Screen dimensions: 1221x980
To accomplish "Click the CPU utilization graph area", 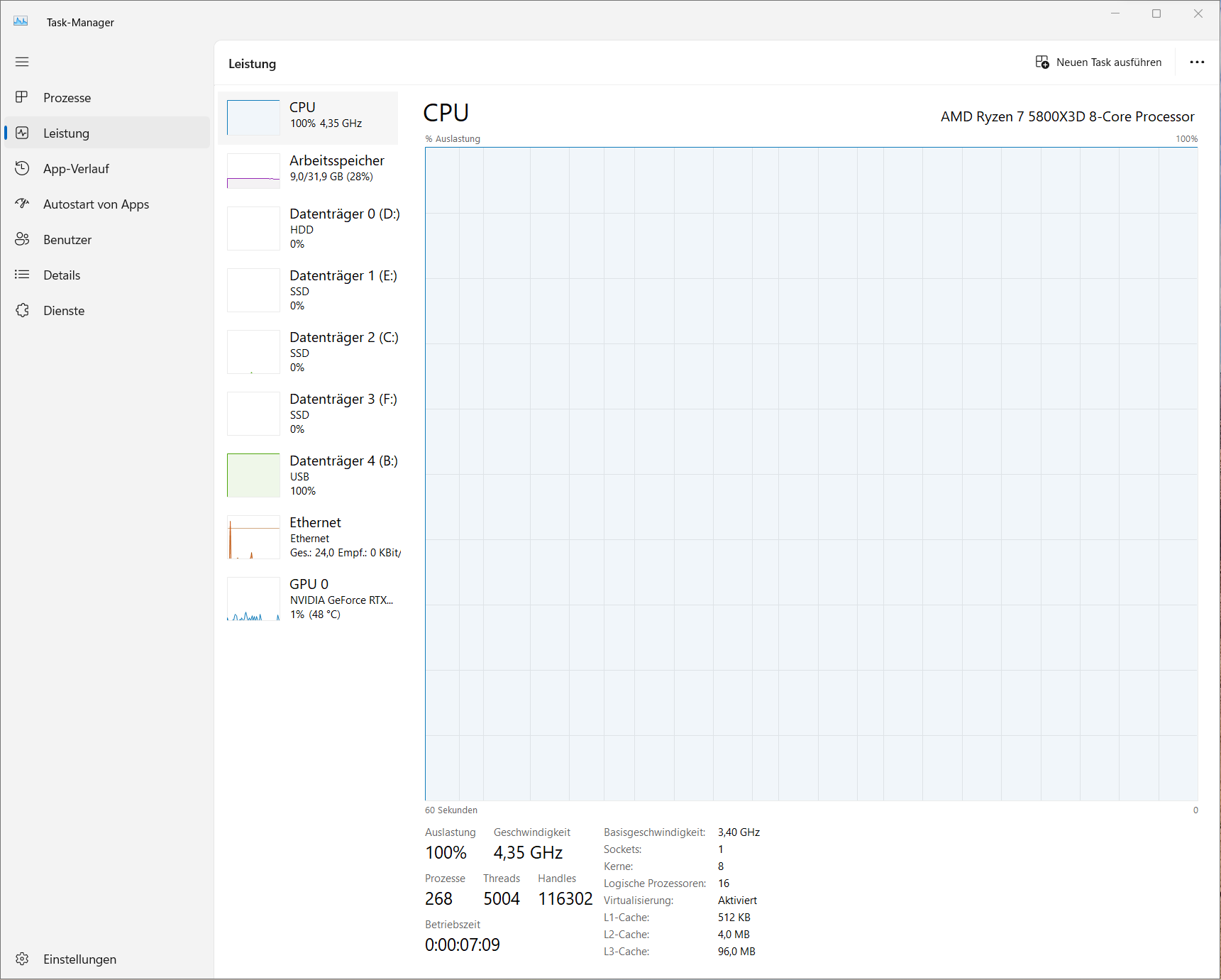I will tap(811, 474).
